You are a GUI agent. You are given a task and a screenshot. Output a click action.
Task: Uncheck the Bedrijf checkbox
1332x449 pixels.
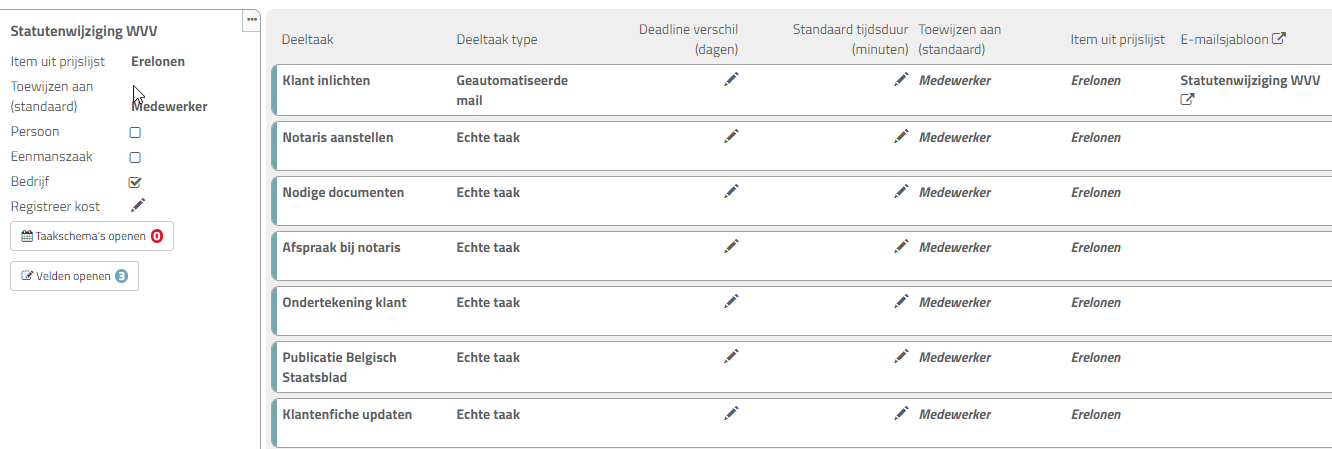coord(135,182)
